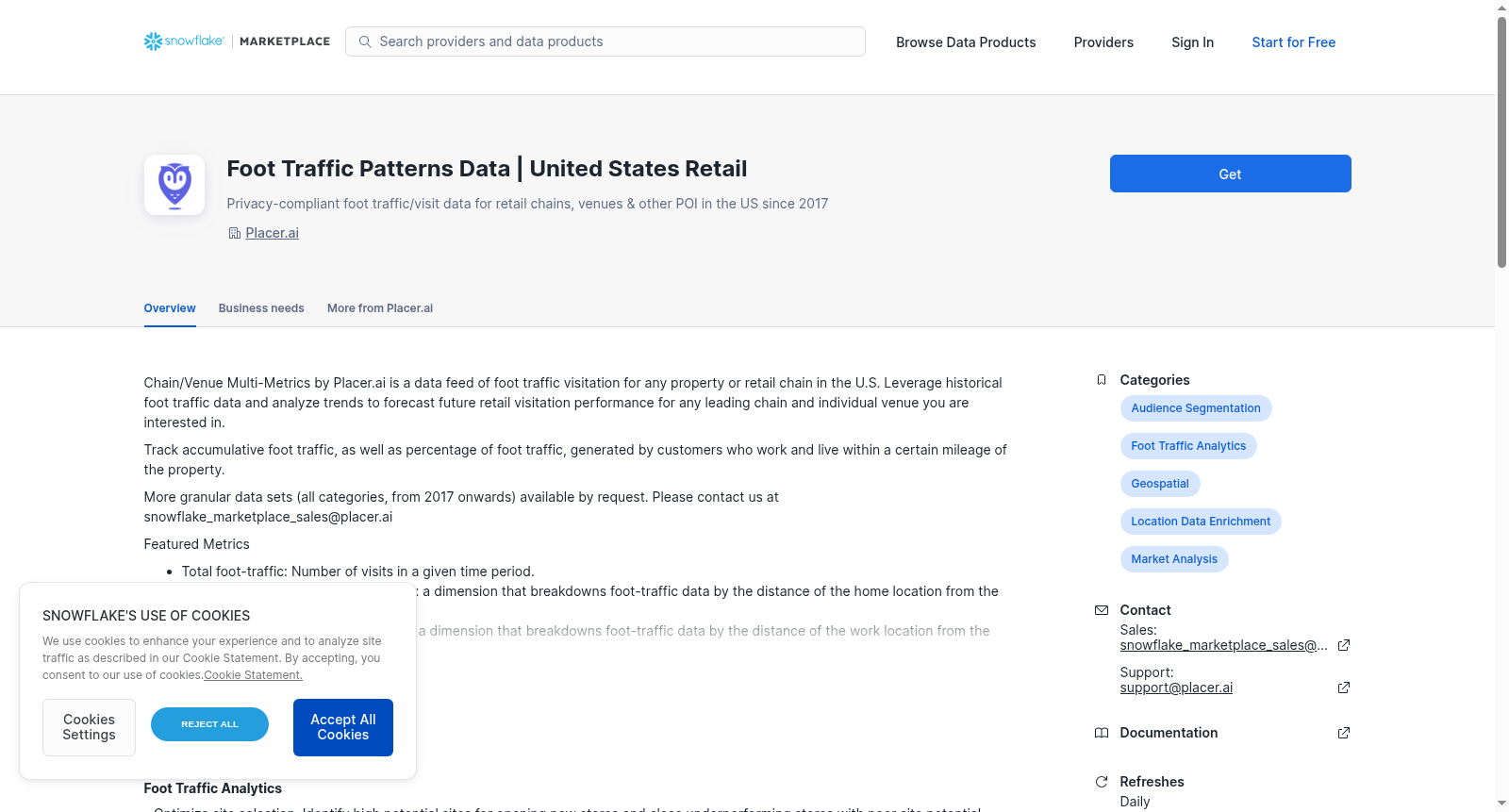
Task: Click the Snowflake logo
Action: (184, 41)
